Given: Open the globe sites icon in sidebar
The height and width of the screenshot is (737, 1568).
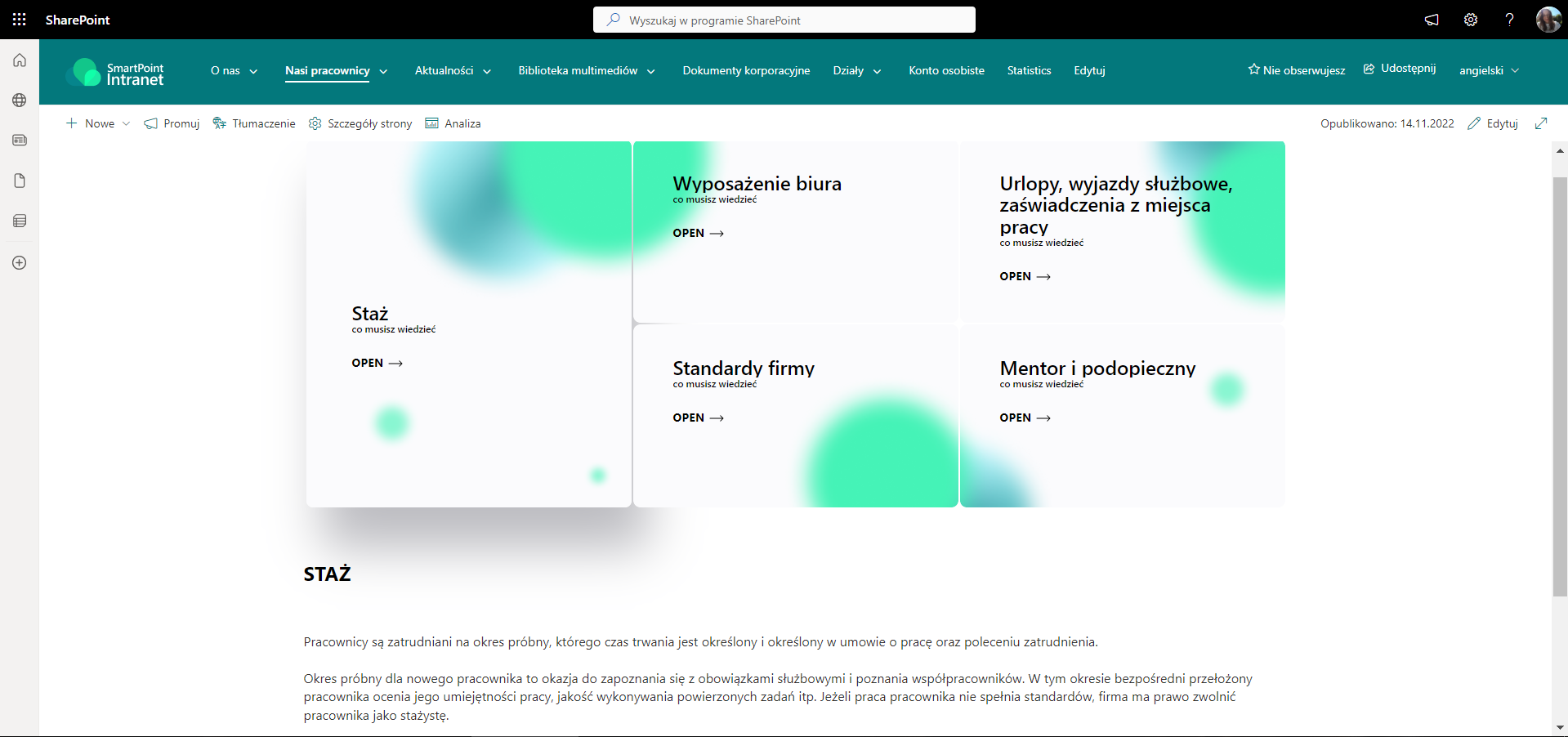Looking at the screenshot, I should (20, 100).
